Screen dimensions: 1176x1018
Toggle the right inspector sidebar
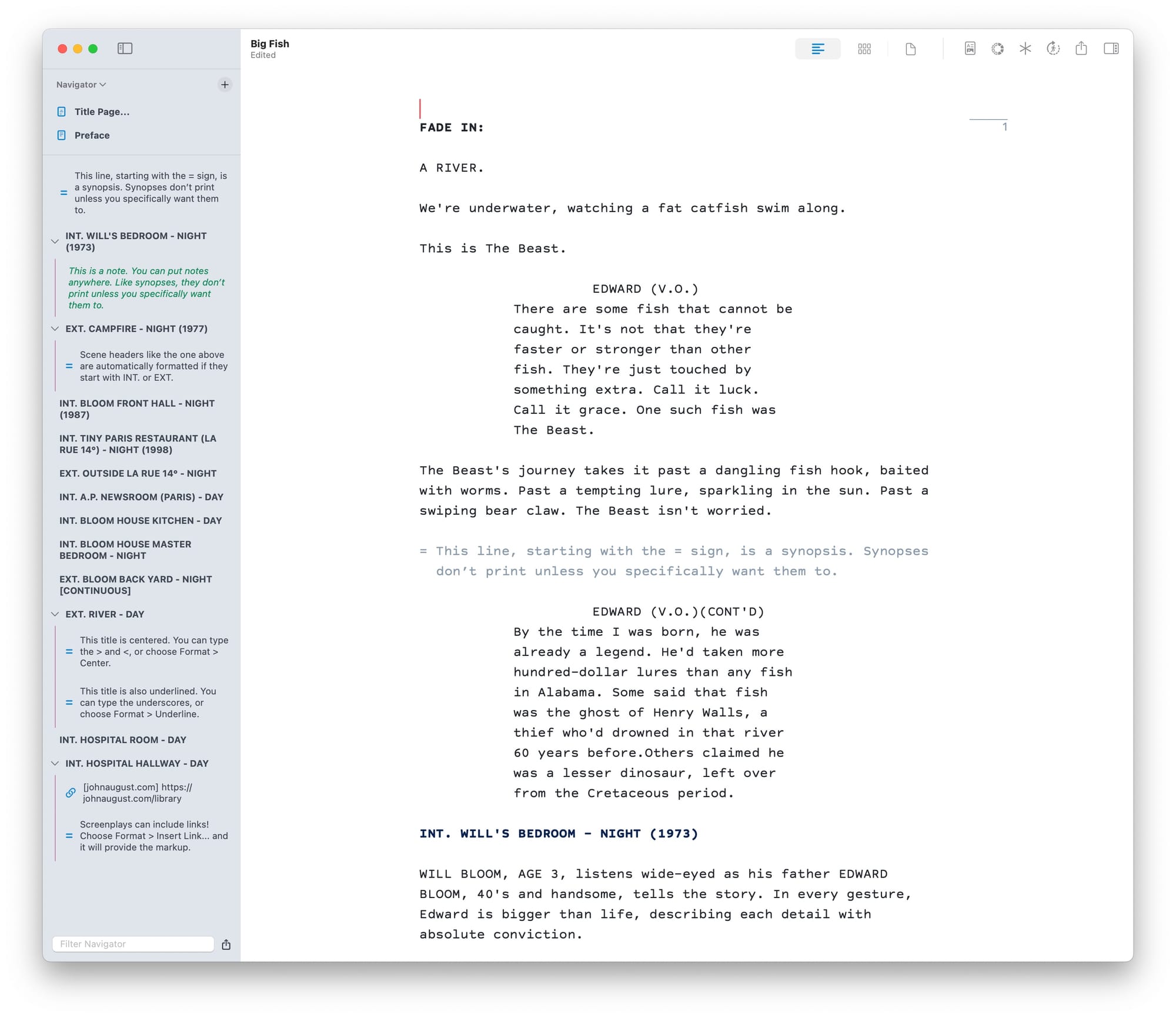pyautogui.click(x=1111, y=49)
